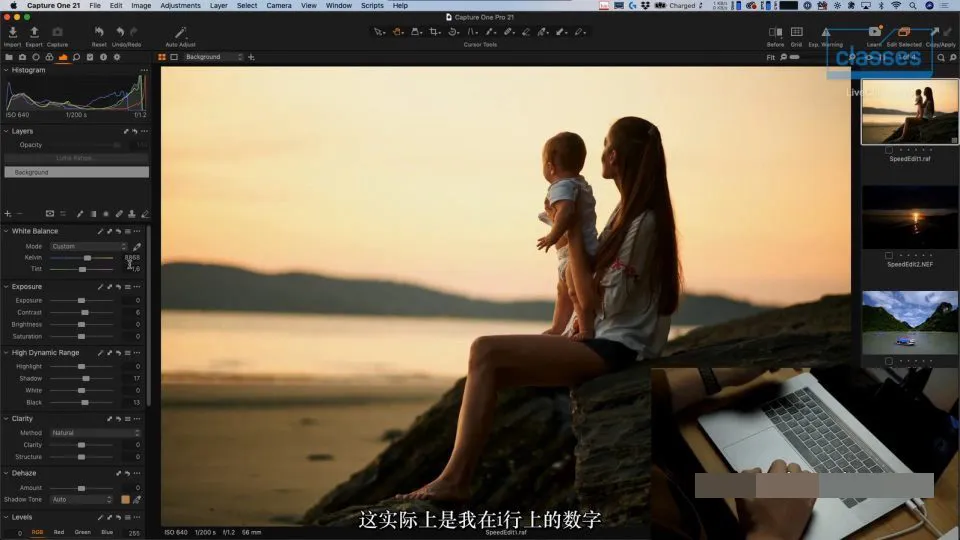This screenshot has height=540, width=960.
Task: Open the Output tool tab gear icon
Action: click(x=116, y=57)
